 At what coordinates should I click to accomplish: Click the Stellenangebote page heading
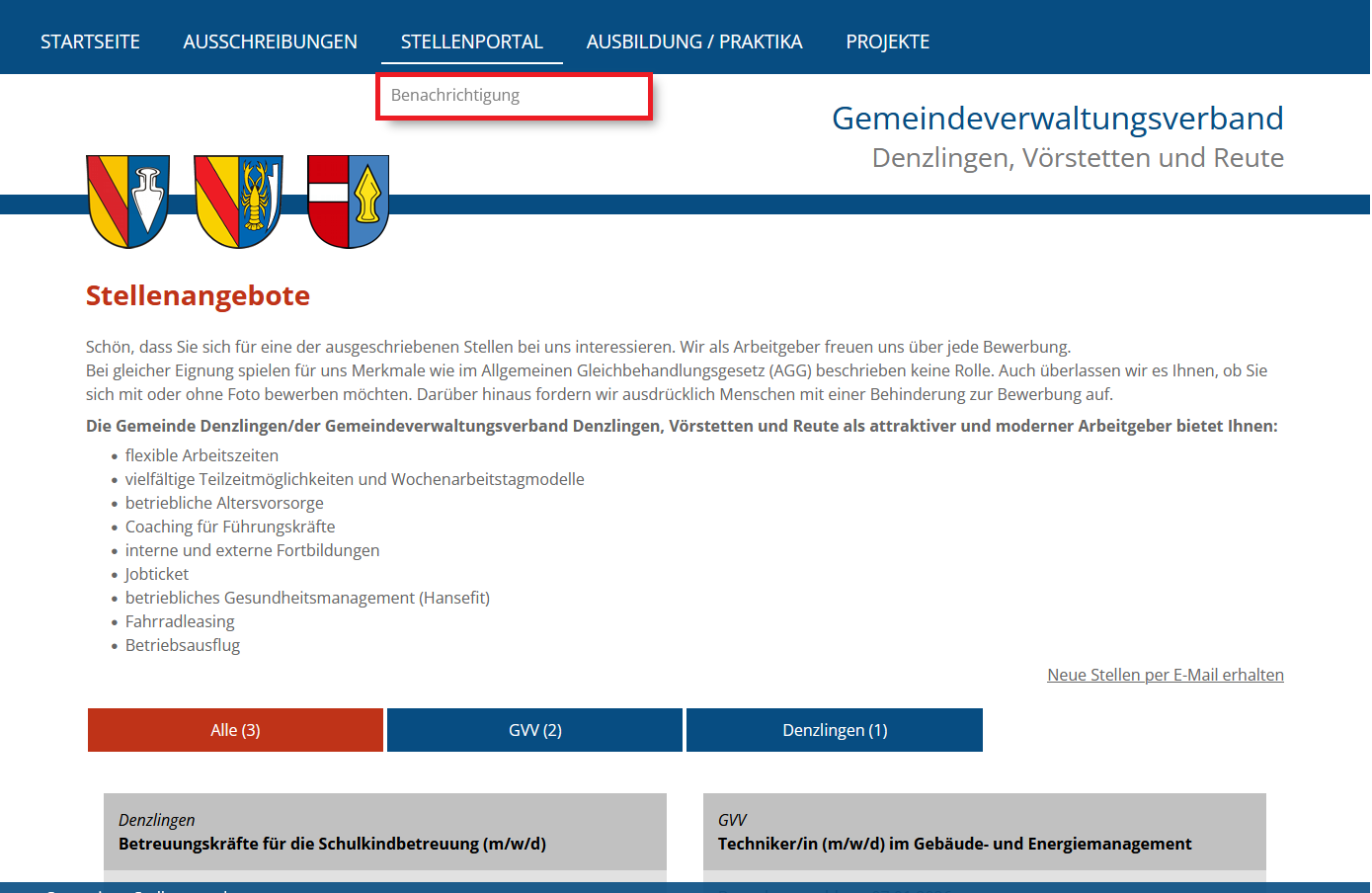tap(198, 295)
